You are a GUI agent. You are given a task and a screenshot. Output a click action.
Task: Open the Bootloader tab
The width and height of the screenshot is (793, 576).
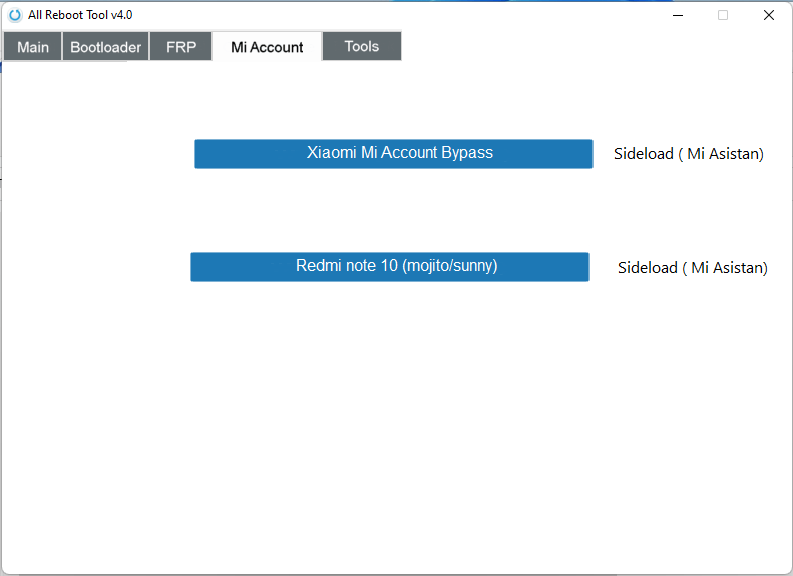(105, 47)
